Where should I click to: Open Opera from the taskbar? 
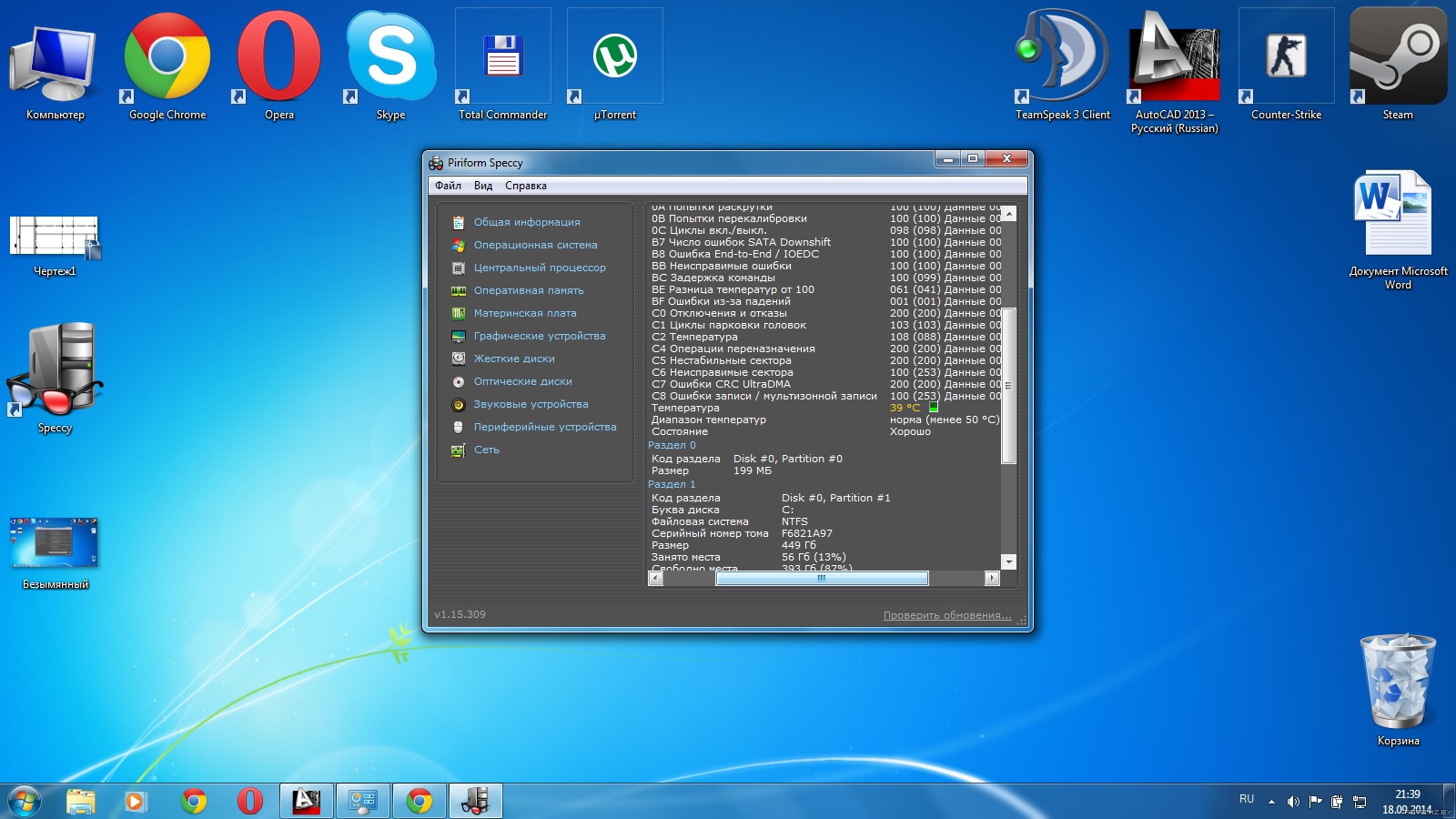(x=249, y=802)
